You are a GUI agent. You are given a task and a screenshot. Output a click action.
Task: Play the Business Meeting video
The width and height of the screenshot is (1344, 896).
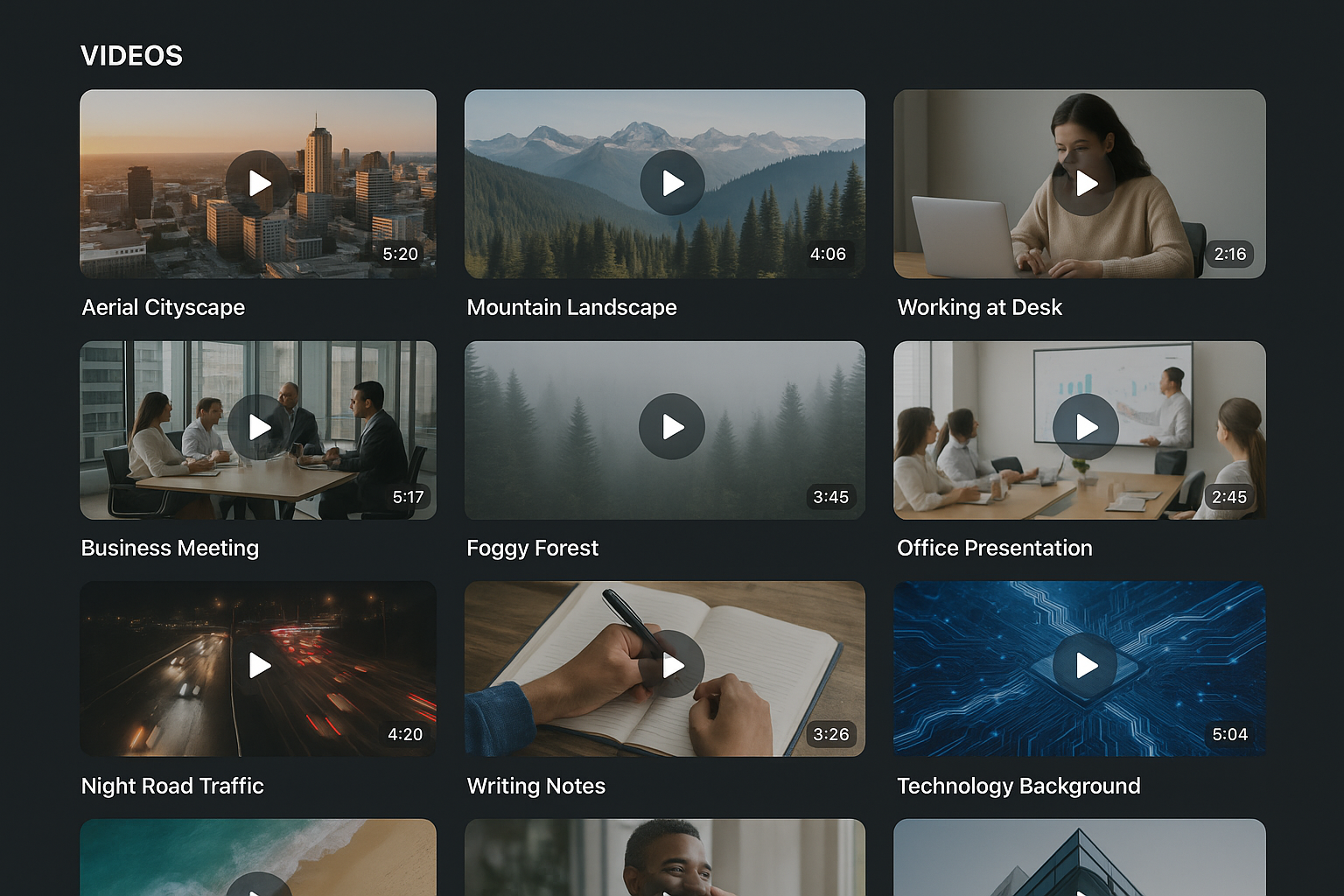258,427
